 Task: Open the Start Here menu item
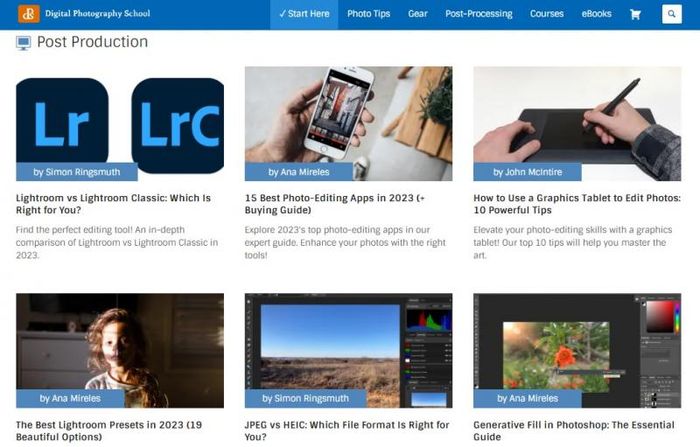(304, 14)
